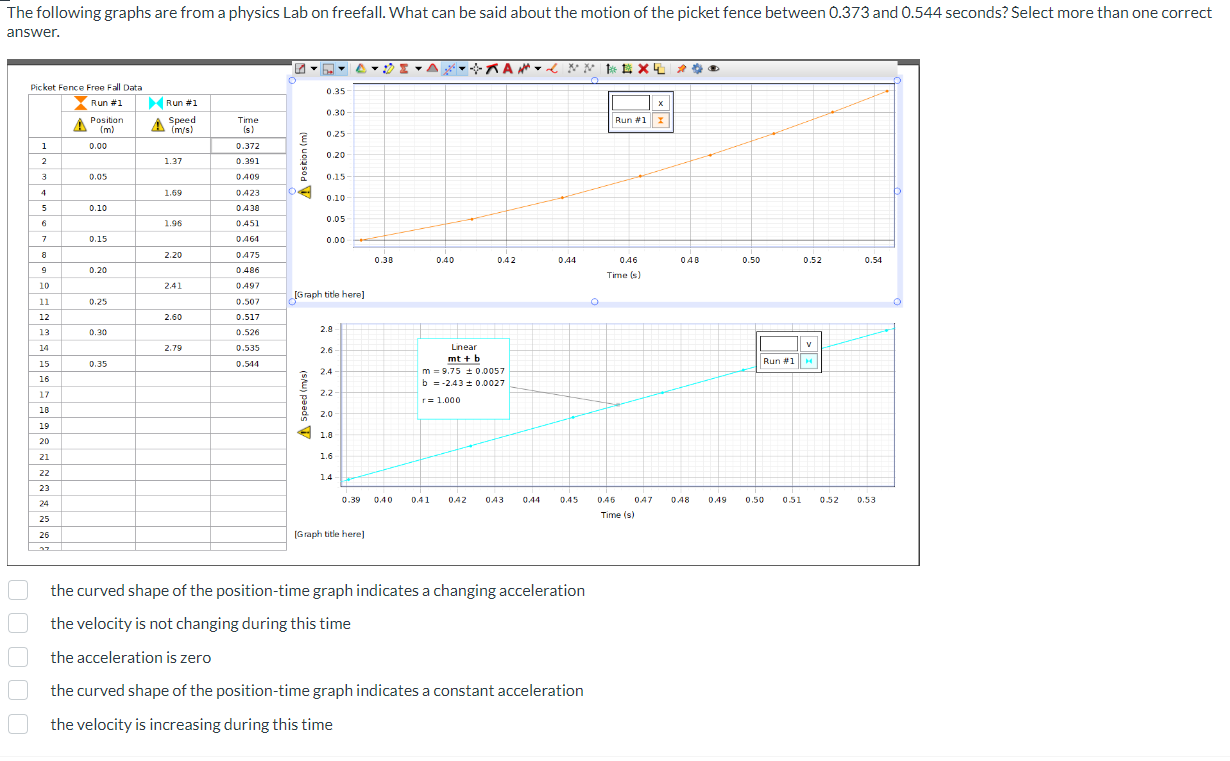Click the orange hourglass Run #1 symbol in position legend
The image size is (1230, 761).
(661, 120)
